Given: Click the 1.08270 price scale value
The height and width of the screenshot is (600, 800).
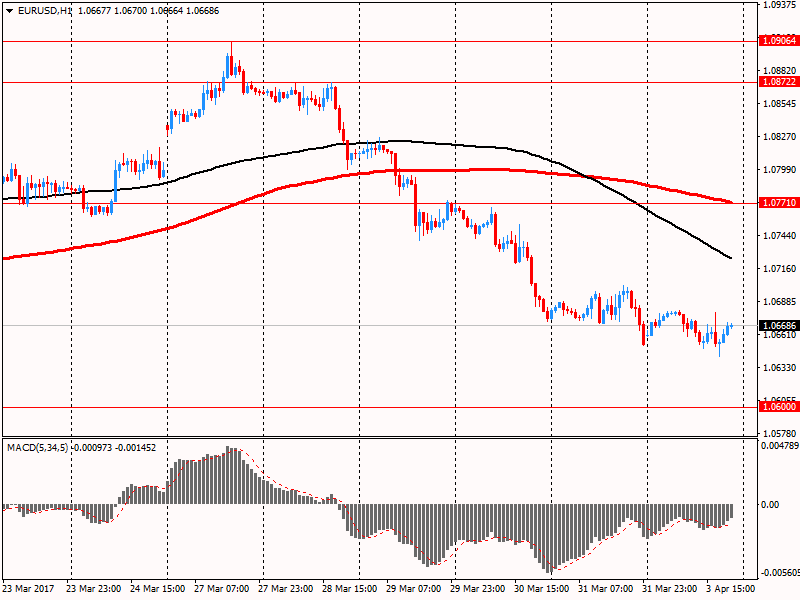Looking at the screenshot, I should tap(780, 136).
